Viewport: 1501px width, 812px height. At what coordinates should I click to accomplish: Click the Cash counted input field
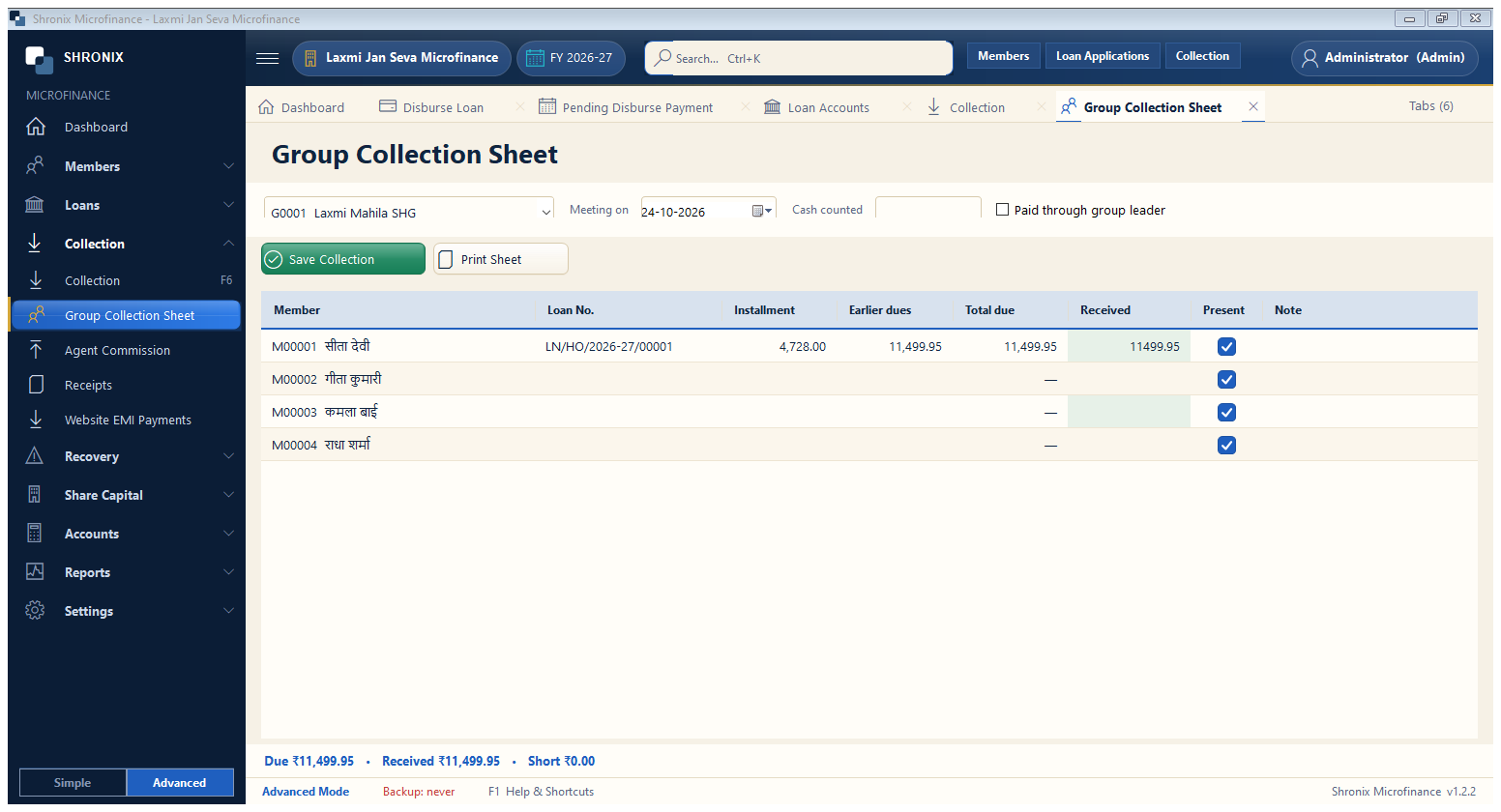928,209
